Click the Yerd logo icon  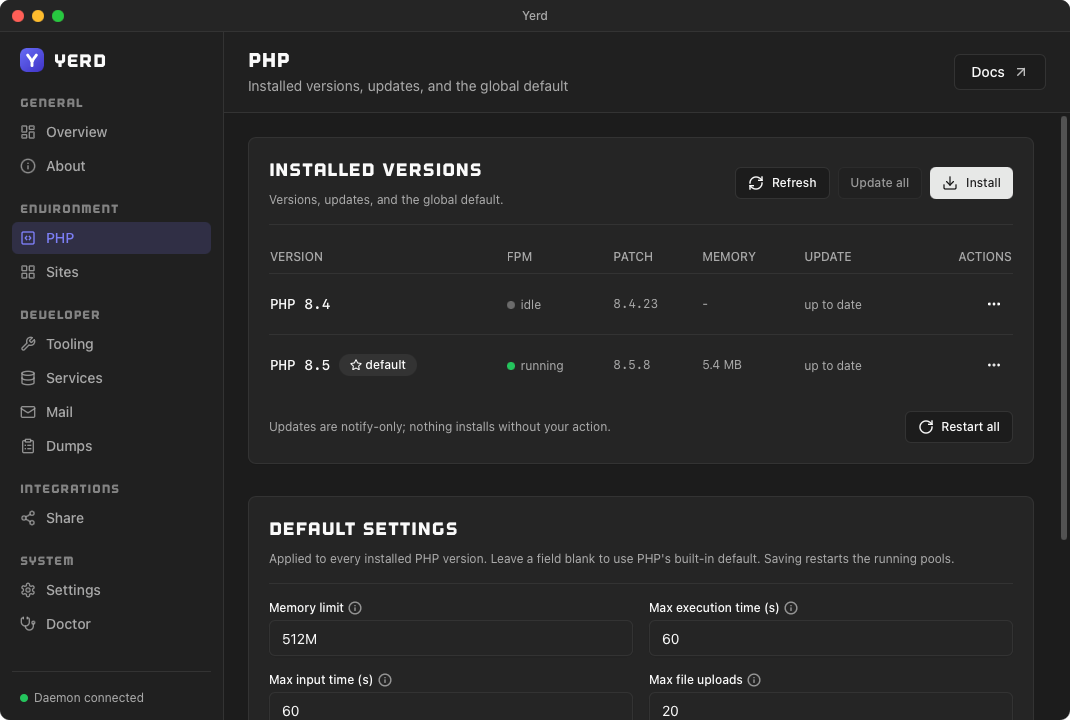31,60
